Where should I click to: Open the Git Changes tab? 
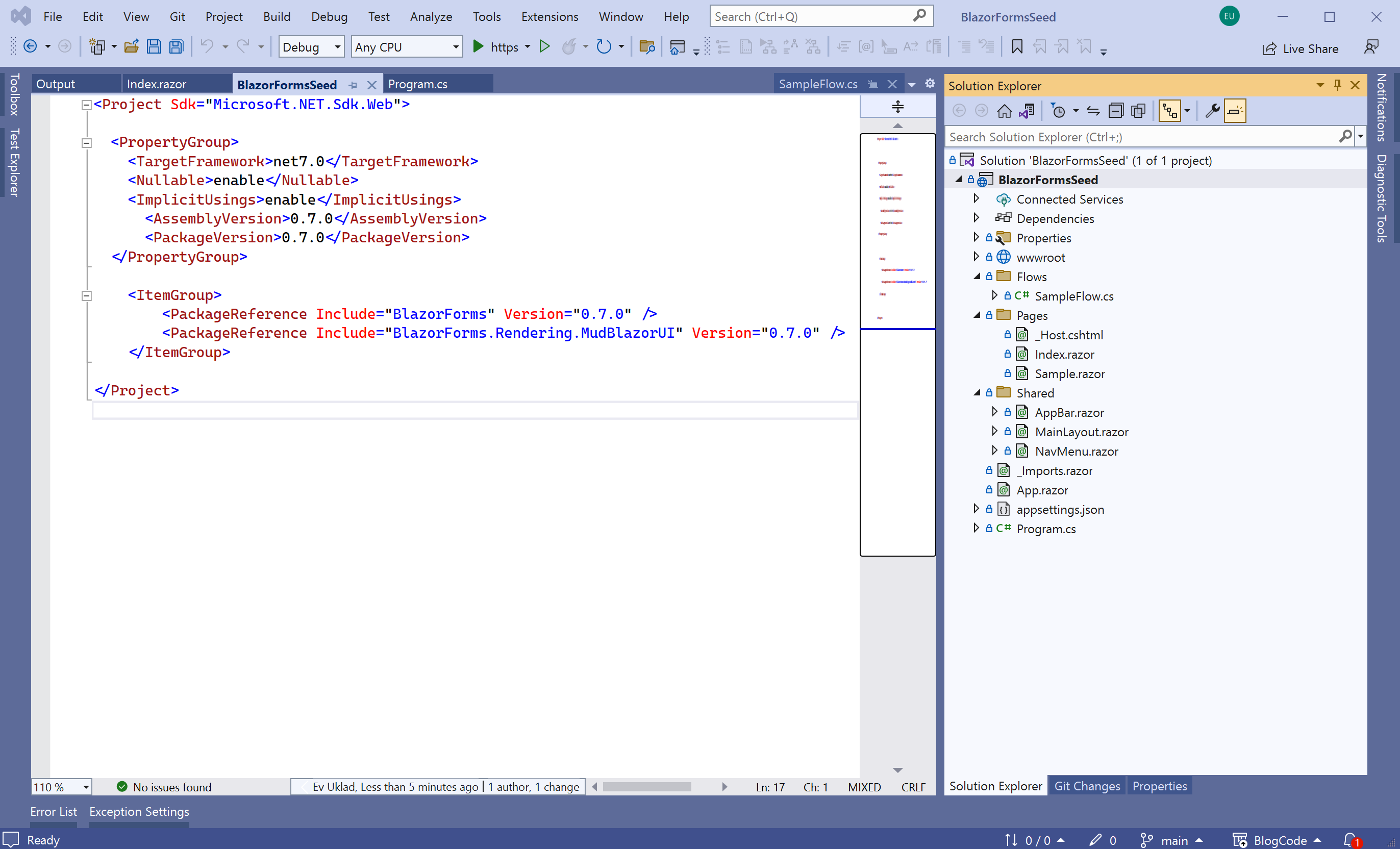click(1087, 786)
